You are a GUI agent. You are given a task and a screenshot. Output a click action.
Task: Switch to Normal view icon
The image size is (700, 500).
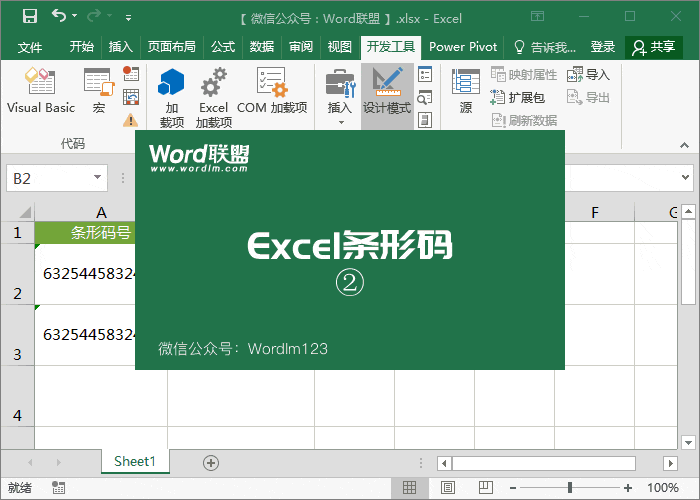[x=409, y=488]
